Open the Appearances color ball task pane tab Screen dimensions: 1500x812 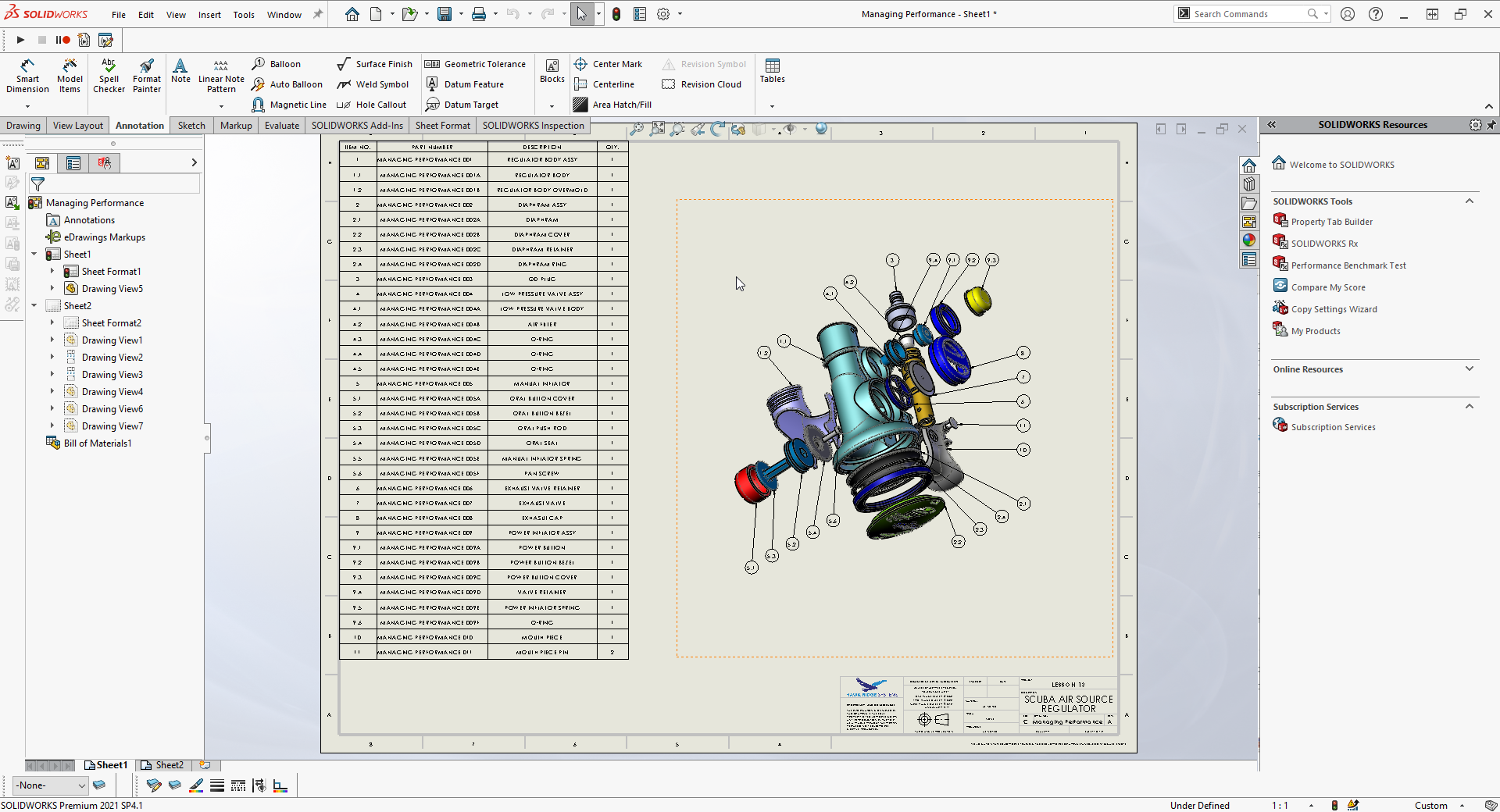[x=1249, y=240]
